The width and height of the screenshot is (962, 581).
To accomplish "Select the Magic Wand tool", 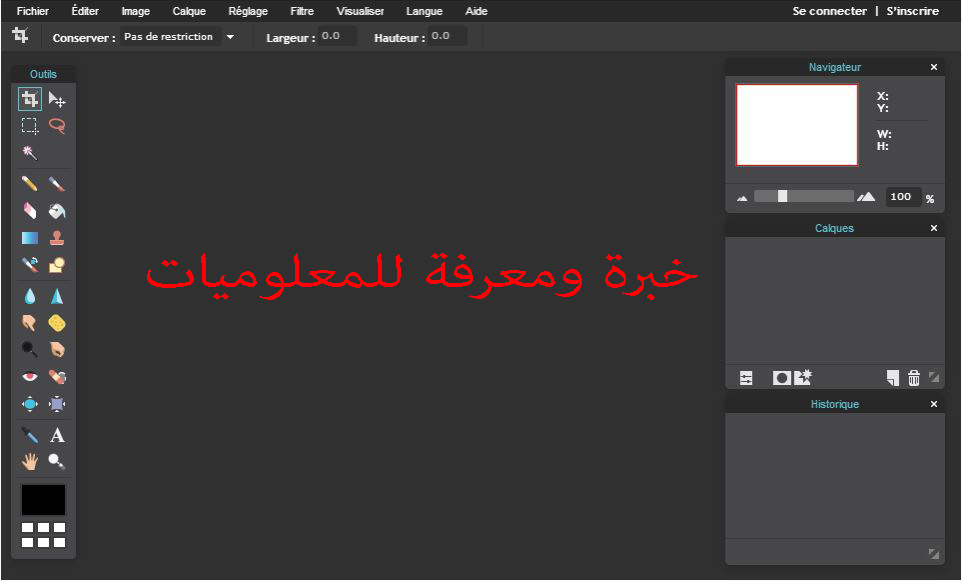I will click(29, 152).
